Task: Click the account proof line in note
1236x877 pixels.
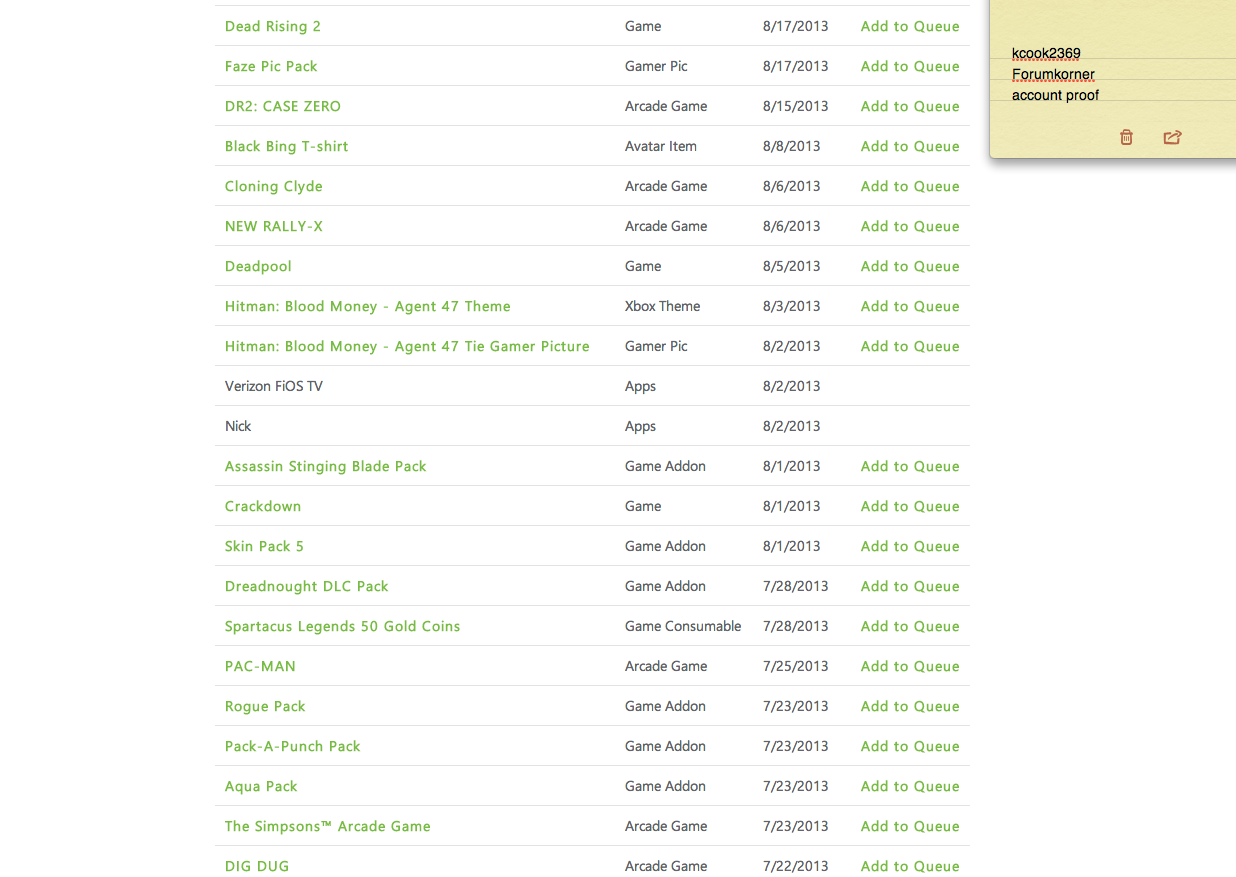Action: (x=1055, y=95)
